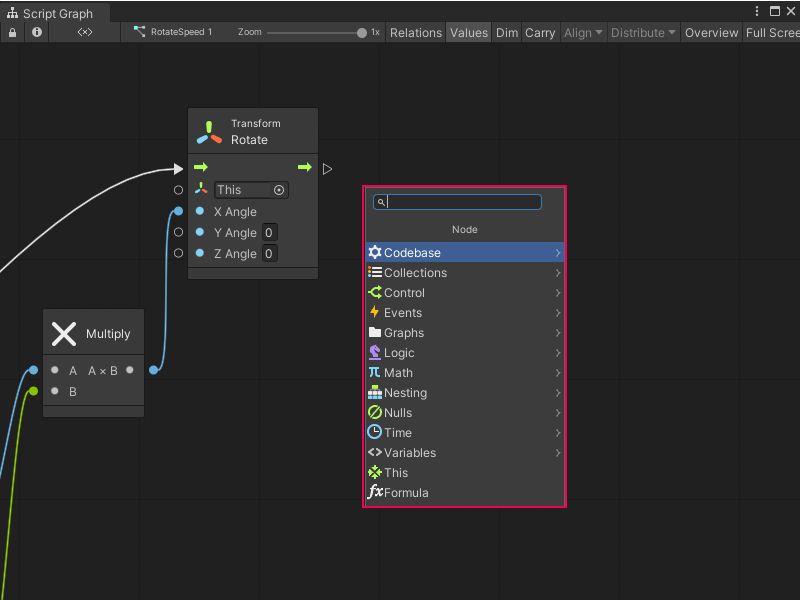
Task: Toggle Values display in the toolbar
Action: pos(469,32)
